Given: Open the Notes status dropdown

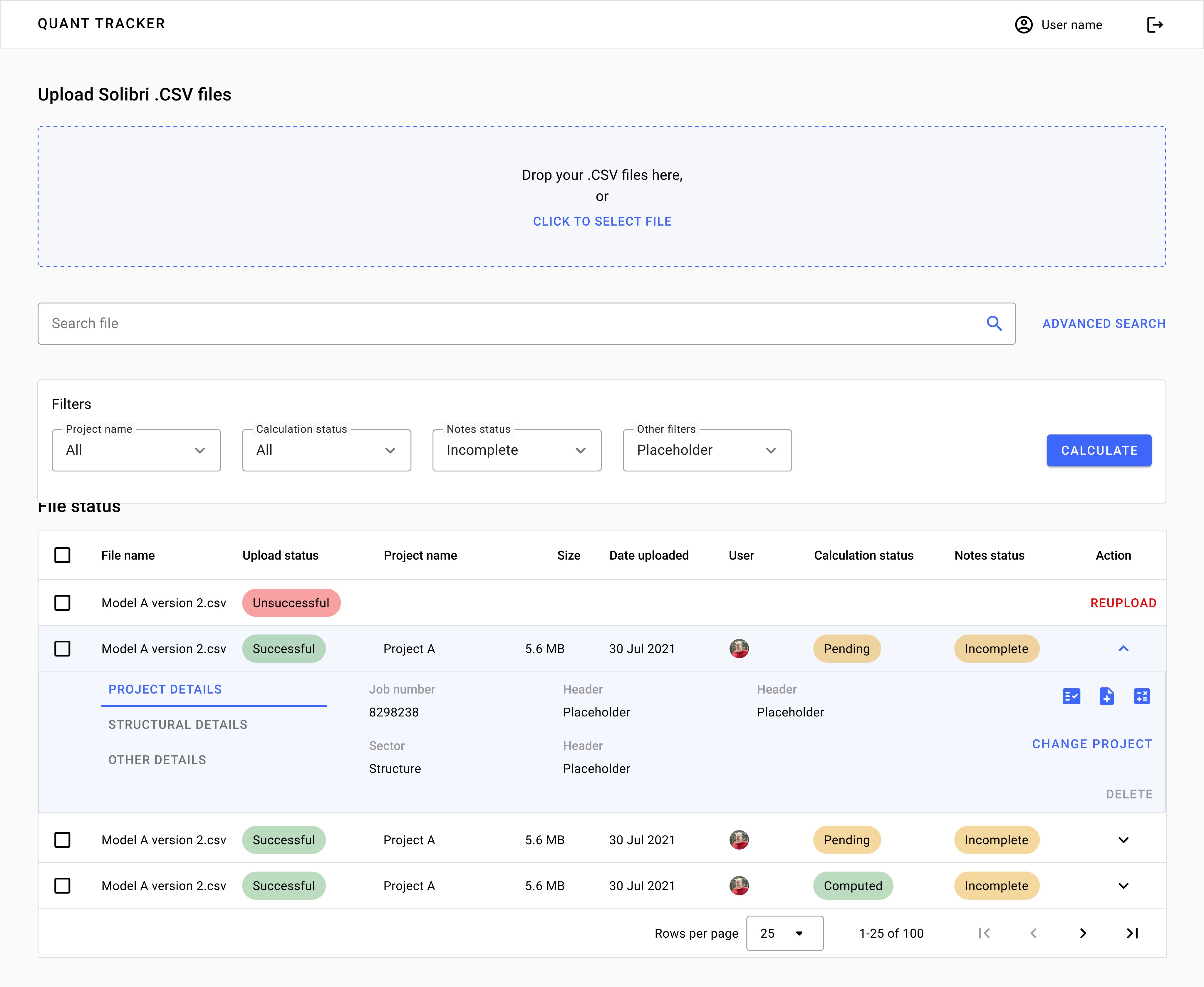Looking at the screenshot, I should tap(517, 450).
